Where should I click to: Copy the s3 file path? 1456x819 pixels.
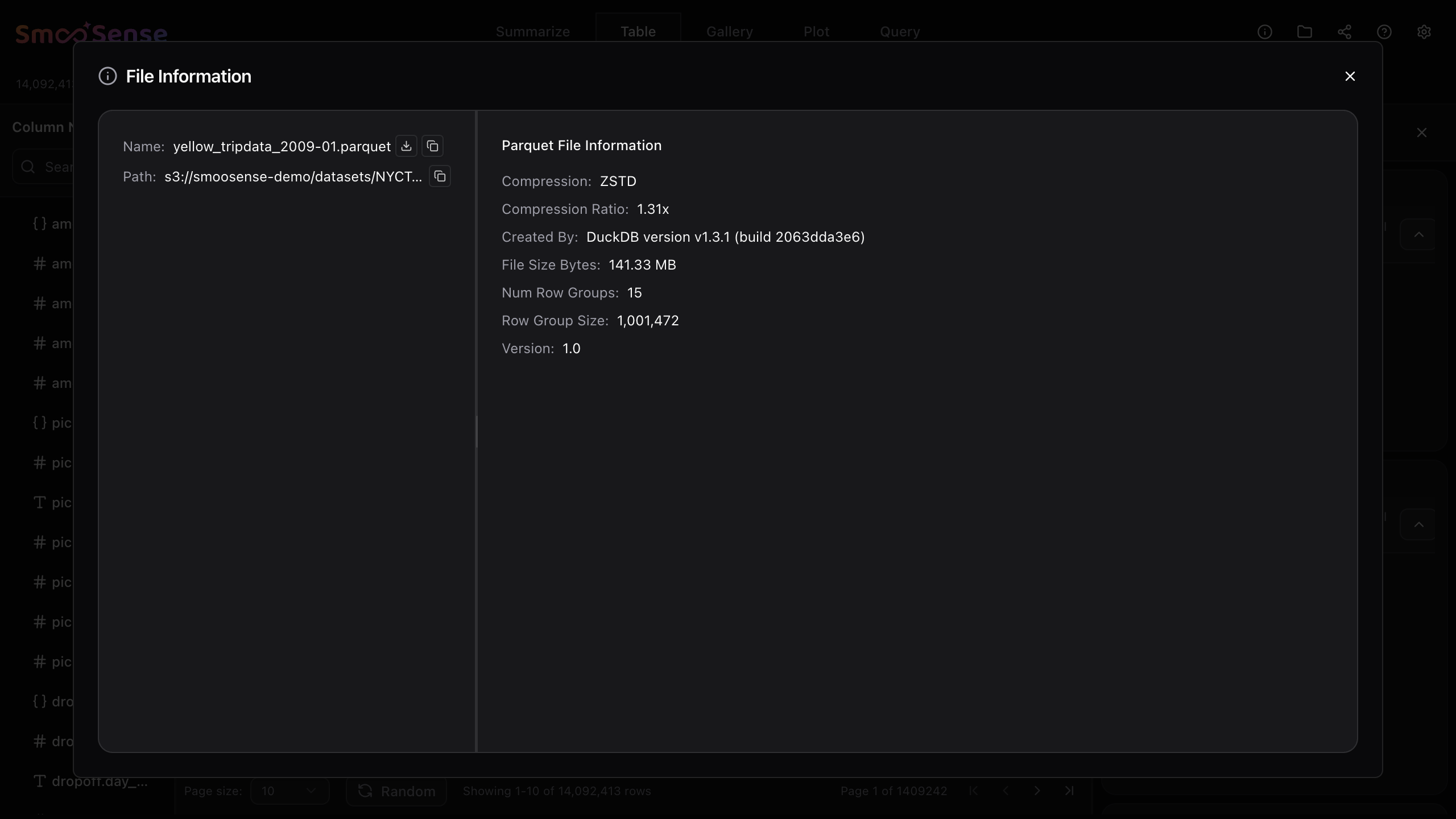coord(439,176)
